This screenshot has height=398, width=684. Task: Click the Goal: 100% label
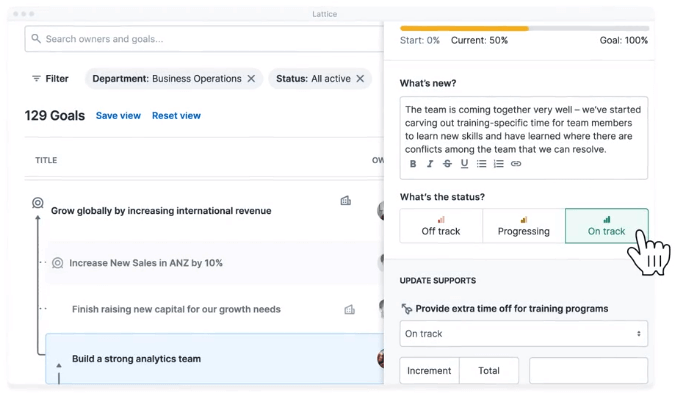click(x=624, y=41)
